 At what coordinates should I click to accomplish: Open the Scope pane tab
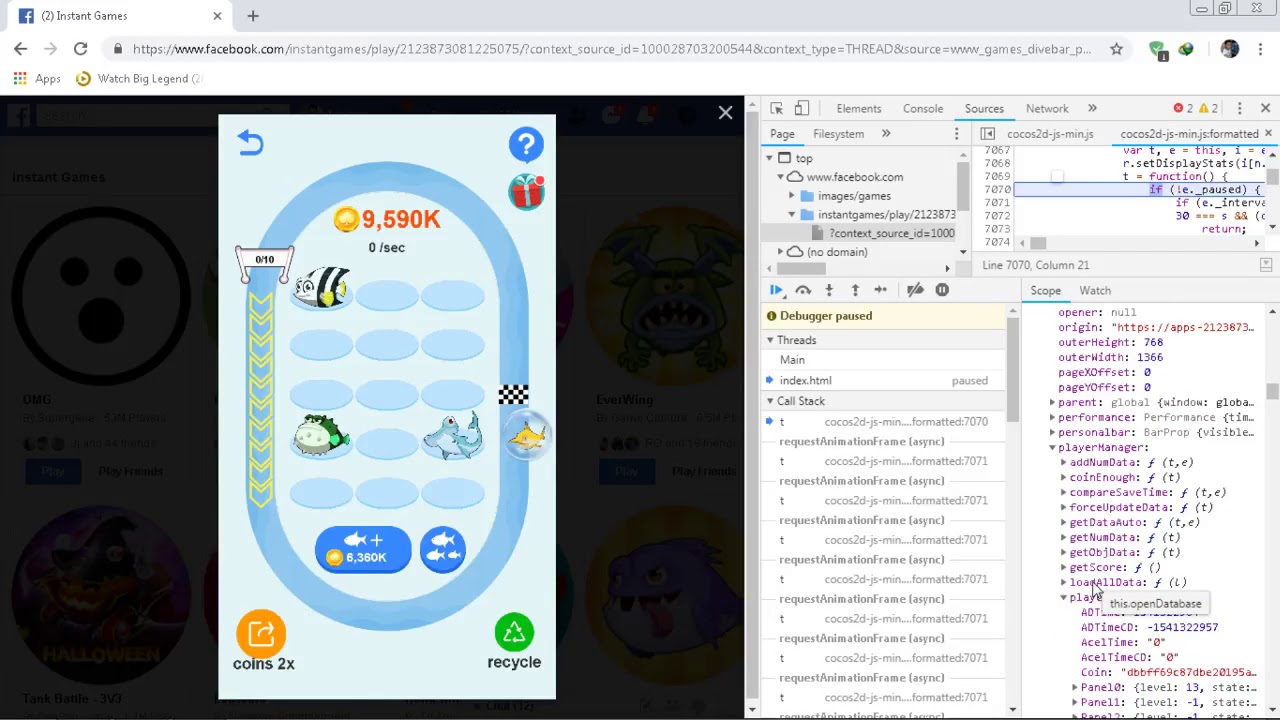(x=1045, y=291)
